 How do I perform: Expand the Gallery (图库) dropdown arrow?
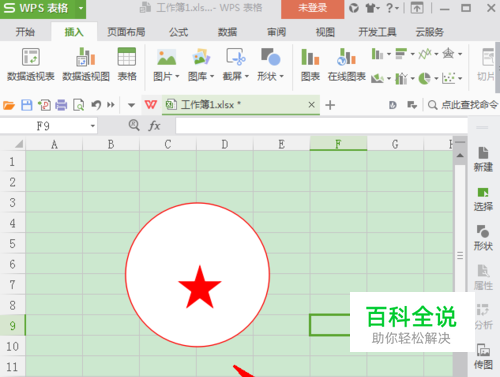coord(212,76)
